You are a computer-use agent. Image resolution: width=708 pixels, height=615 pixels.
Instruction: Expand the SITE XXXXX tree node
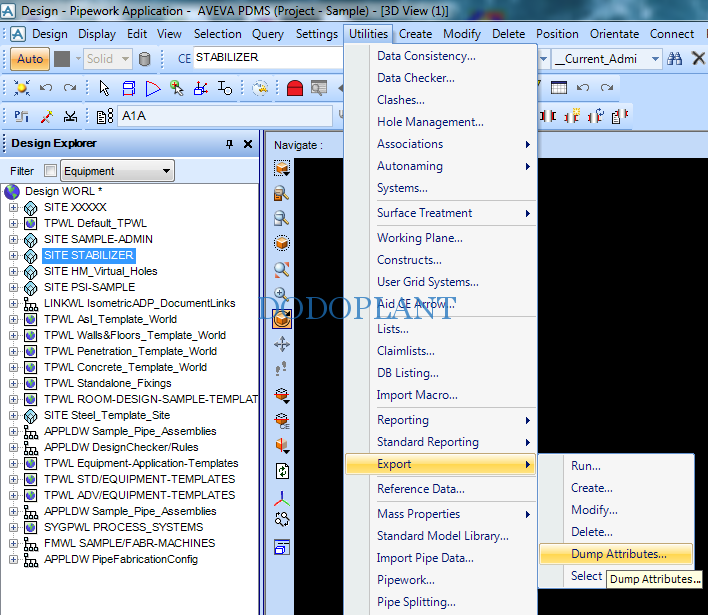click(14, 208)
